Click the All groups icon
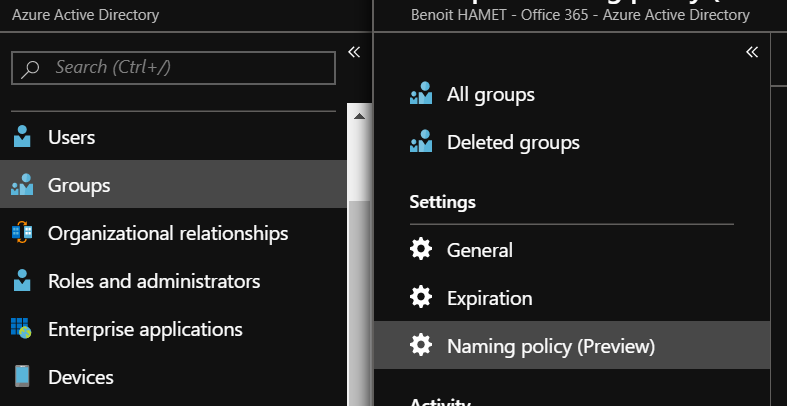This screenshot has width=787, height=406. pyautogui.click(x=421, y=95)
